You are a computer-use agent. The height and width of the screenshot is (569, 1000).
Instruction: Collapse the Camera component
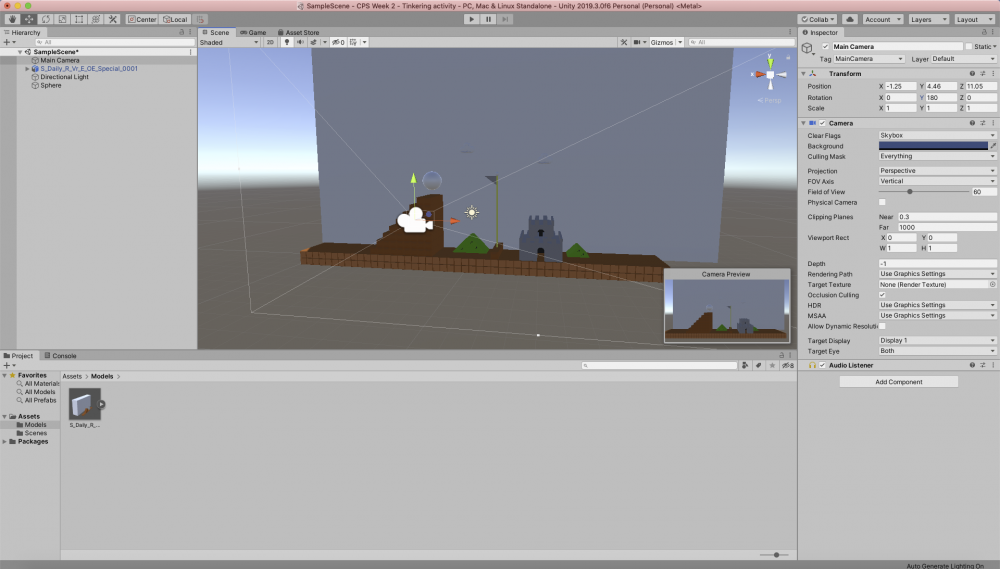(x=803, y=123)
